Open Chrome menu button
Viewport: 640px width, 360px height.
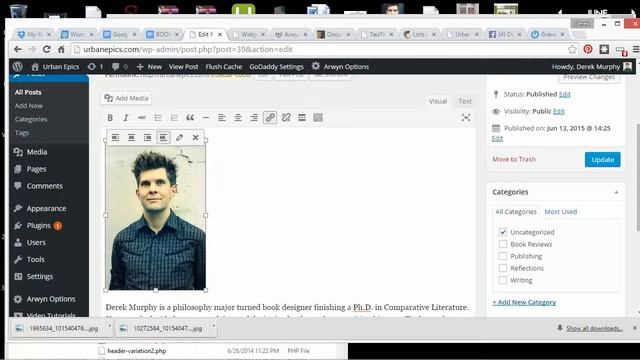click(x=636, y=49)
